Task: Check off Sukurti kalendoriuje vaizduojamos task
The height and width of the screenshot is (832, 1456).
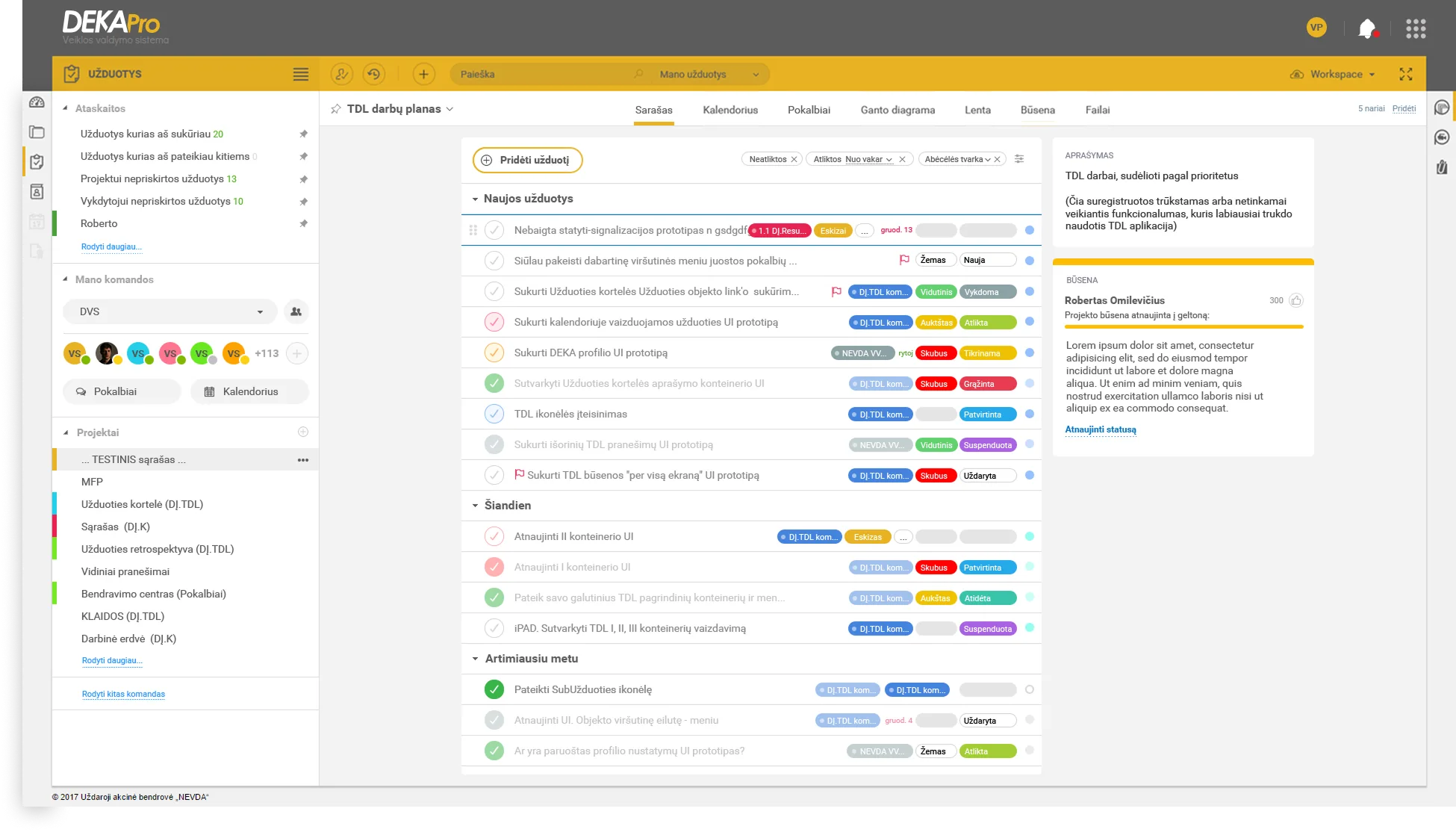Action: pyautogui.click(x=494, y=322)
